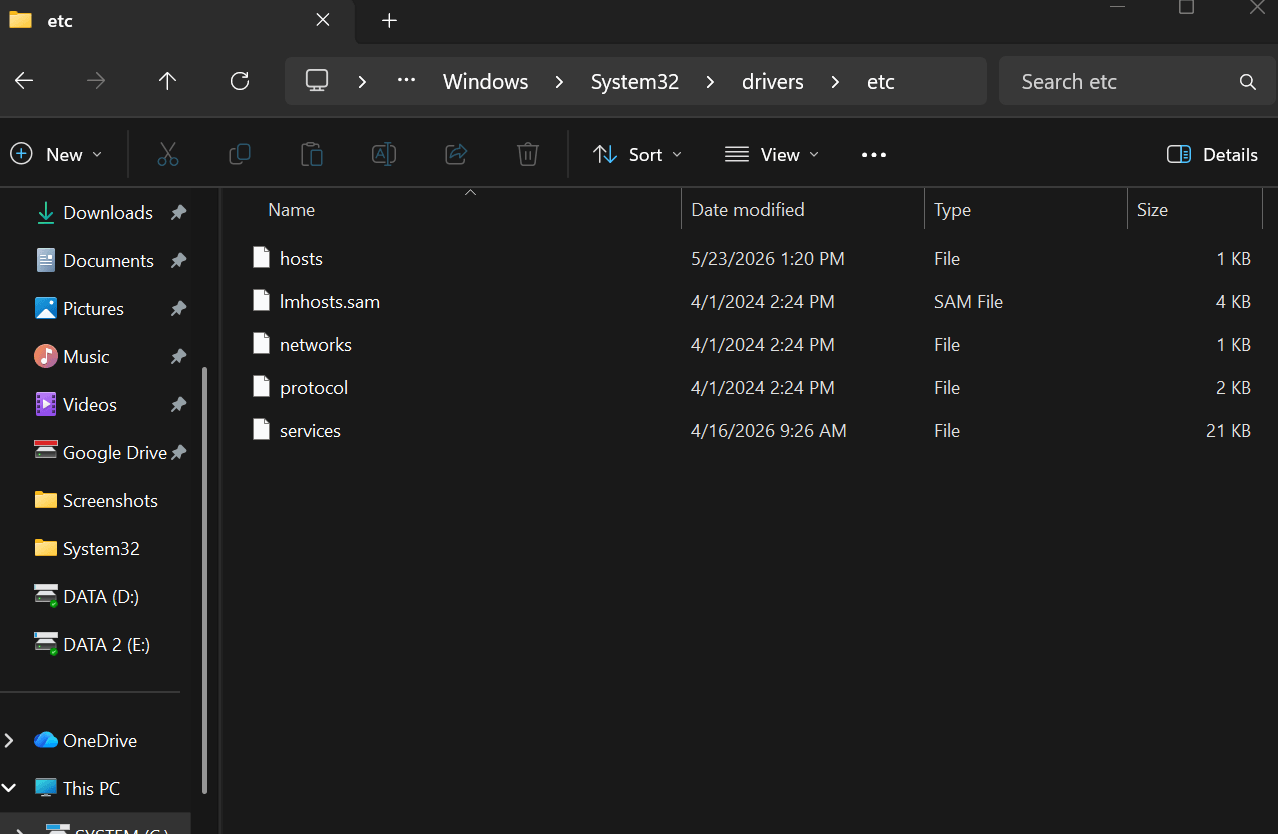Refresh the etc folder view
1278x834 pixels.
(x=240, y=81)
